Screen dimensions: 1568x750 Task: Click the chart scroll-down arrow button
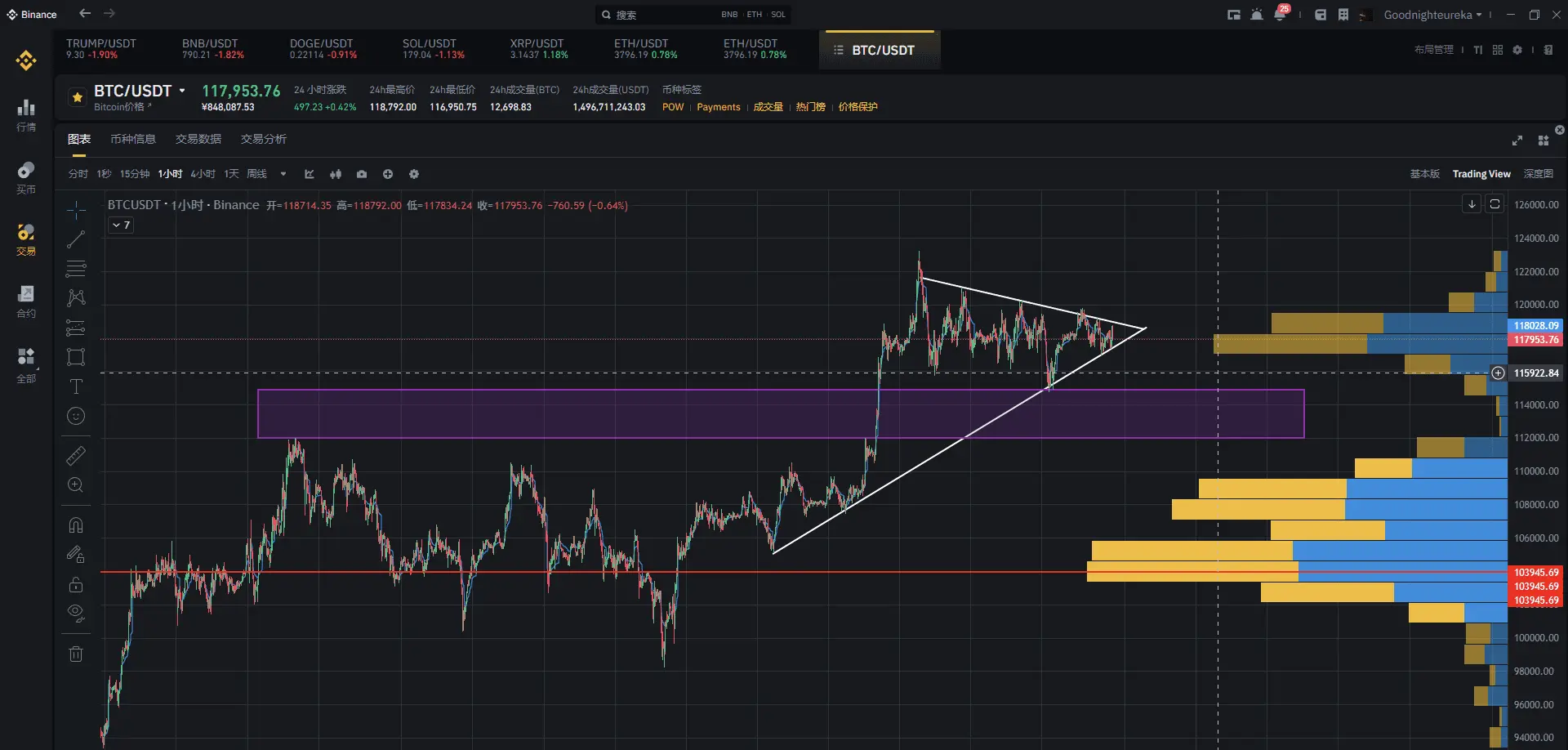[x=1472, y=204]
